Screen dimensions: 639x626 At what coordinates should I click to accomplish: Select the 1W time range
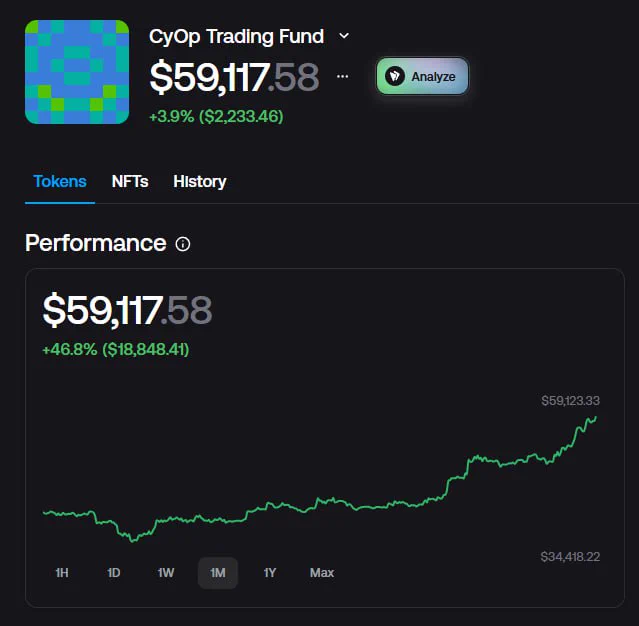tap(166, 573)
